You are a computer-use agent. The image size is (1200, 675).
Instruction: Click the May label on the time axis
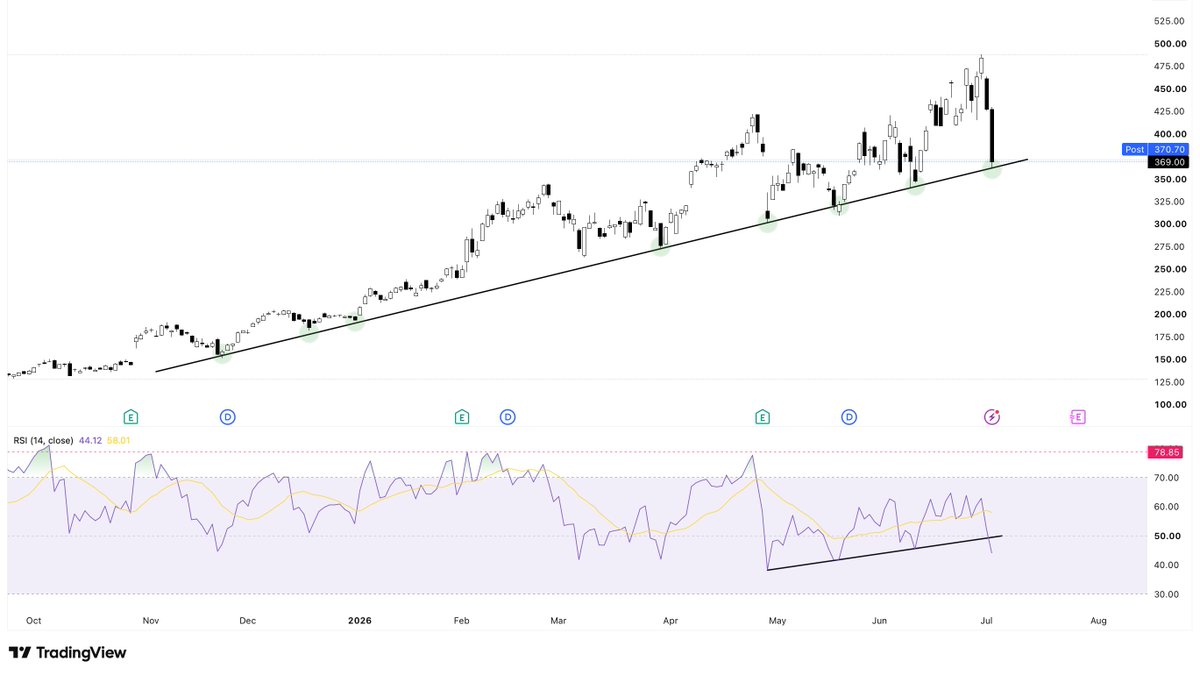(x=777, y=621)
